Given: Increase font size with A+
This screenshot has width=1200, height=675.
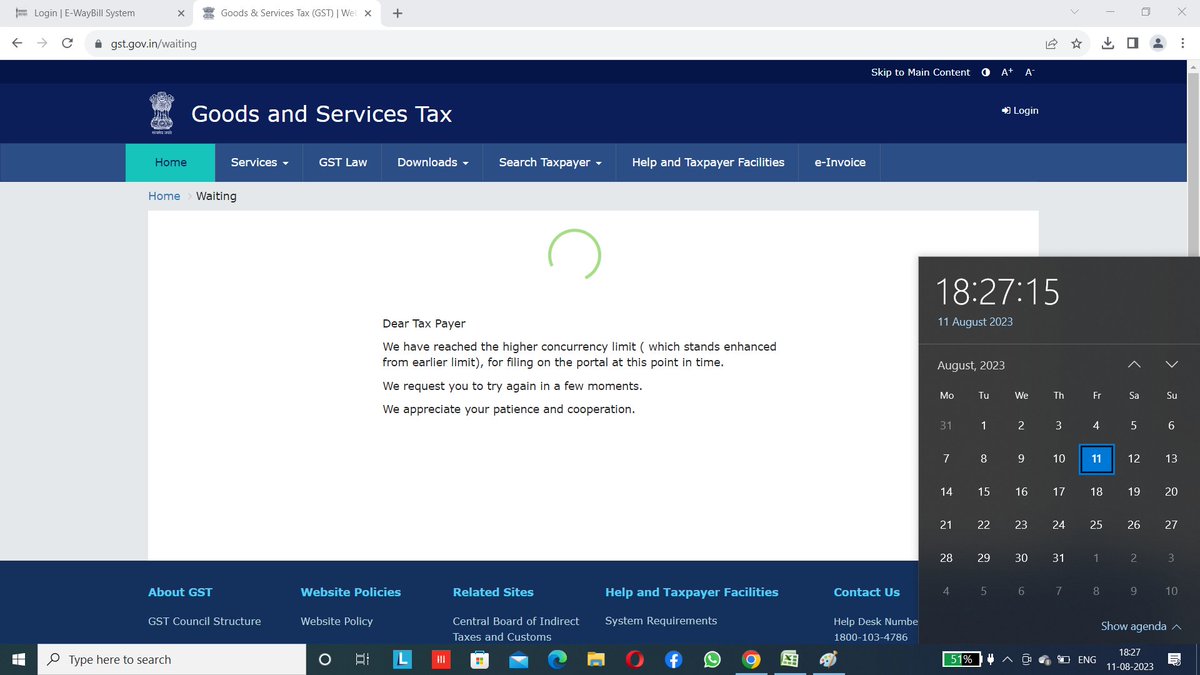Looking at the screenshot, I should tap(1007, 72).
